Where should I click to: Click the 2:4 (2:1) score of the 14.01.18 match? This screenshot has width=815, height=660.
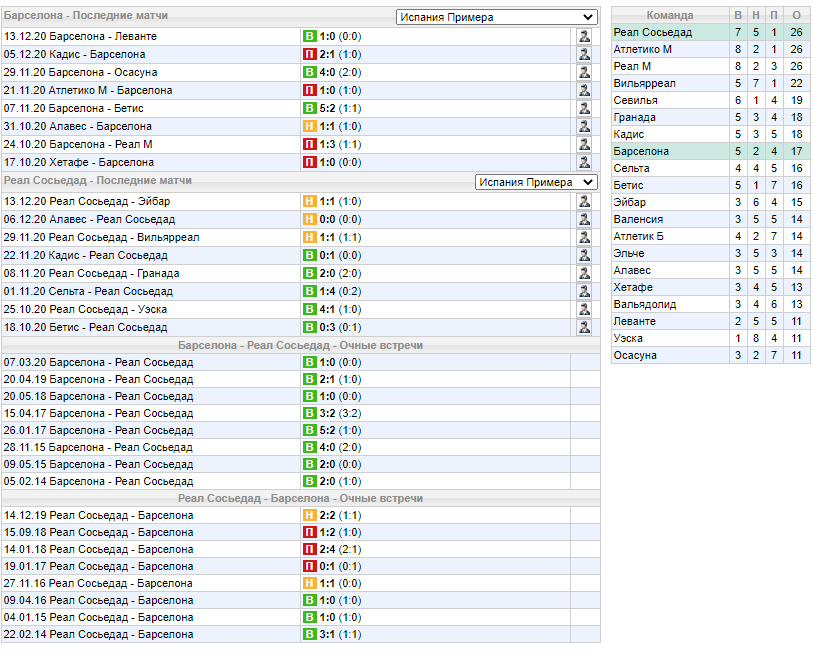340,549
